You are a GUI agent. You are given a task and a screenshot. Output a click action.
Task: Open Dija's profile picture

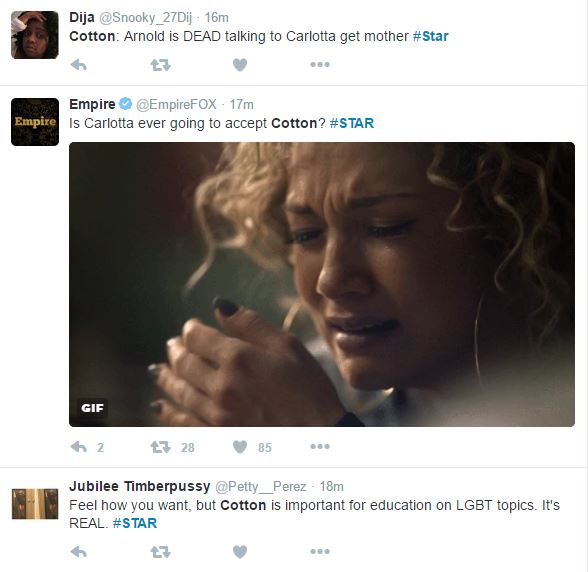pos(35,35)
